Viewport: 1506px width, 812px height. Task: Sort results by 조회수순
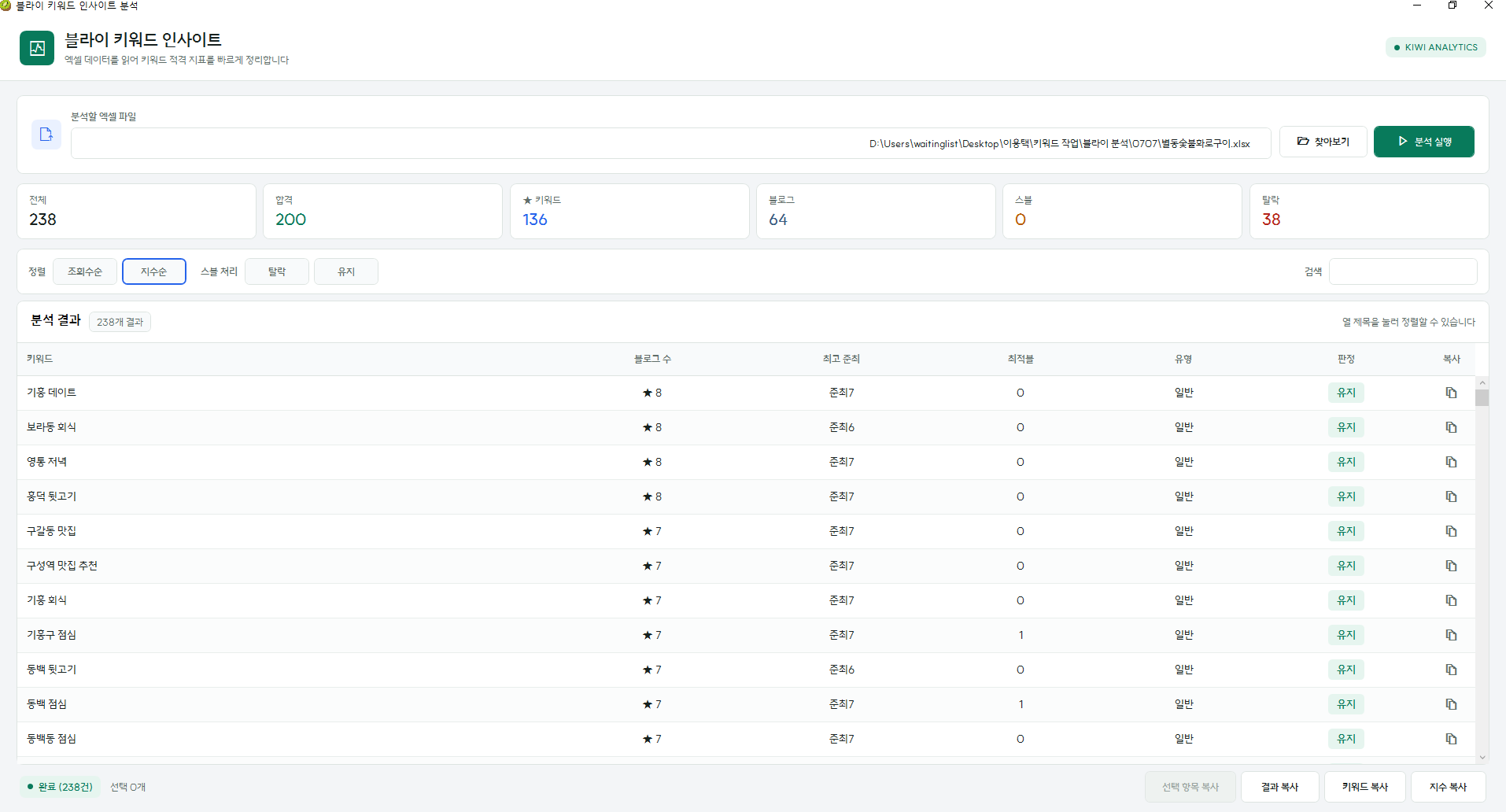point(85,271)
